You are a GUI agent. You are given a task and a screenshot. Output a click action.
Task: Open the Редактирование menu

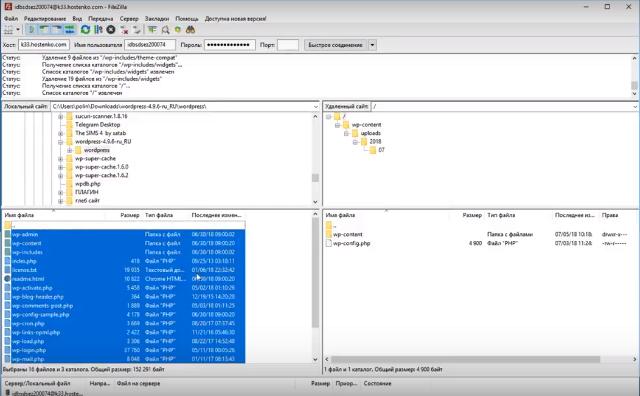pos(45,19)
